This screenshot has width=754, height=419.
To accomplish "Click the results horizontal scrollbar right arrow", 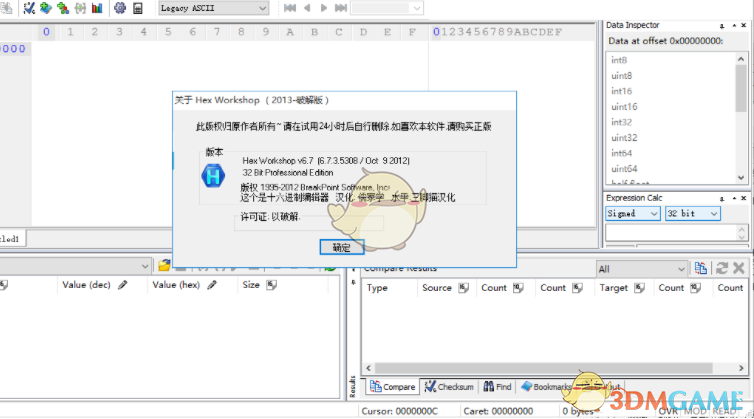I will point(741,368).
